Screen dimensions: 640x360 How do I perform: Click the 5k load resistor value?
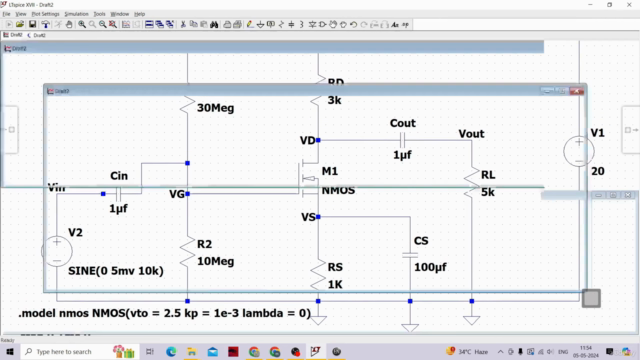tap(488, 192)
